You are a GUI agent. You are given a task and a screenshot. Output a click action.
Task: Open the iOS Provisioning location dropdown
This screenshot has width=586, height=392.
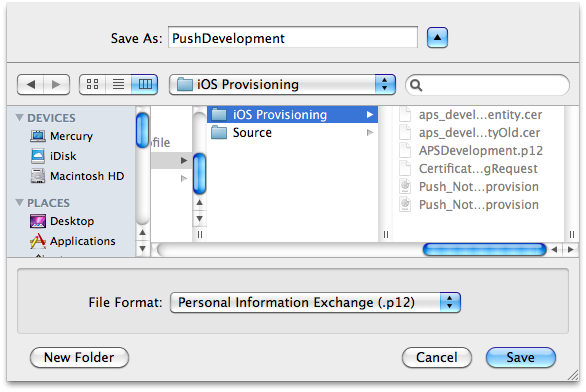[x=282, y=84]
